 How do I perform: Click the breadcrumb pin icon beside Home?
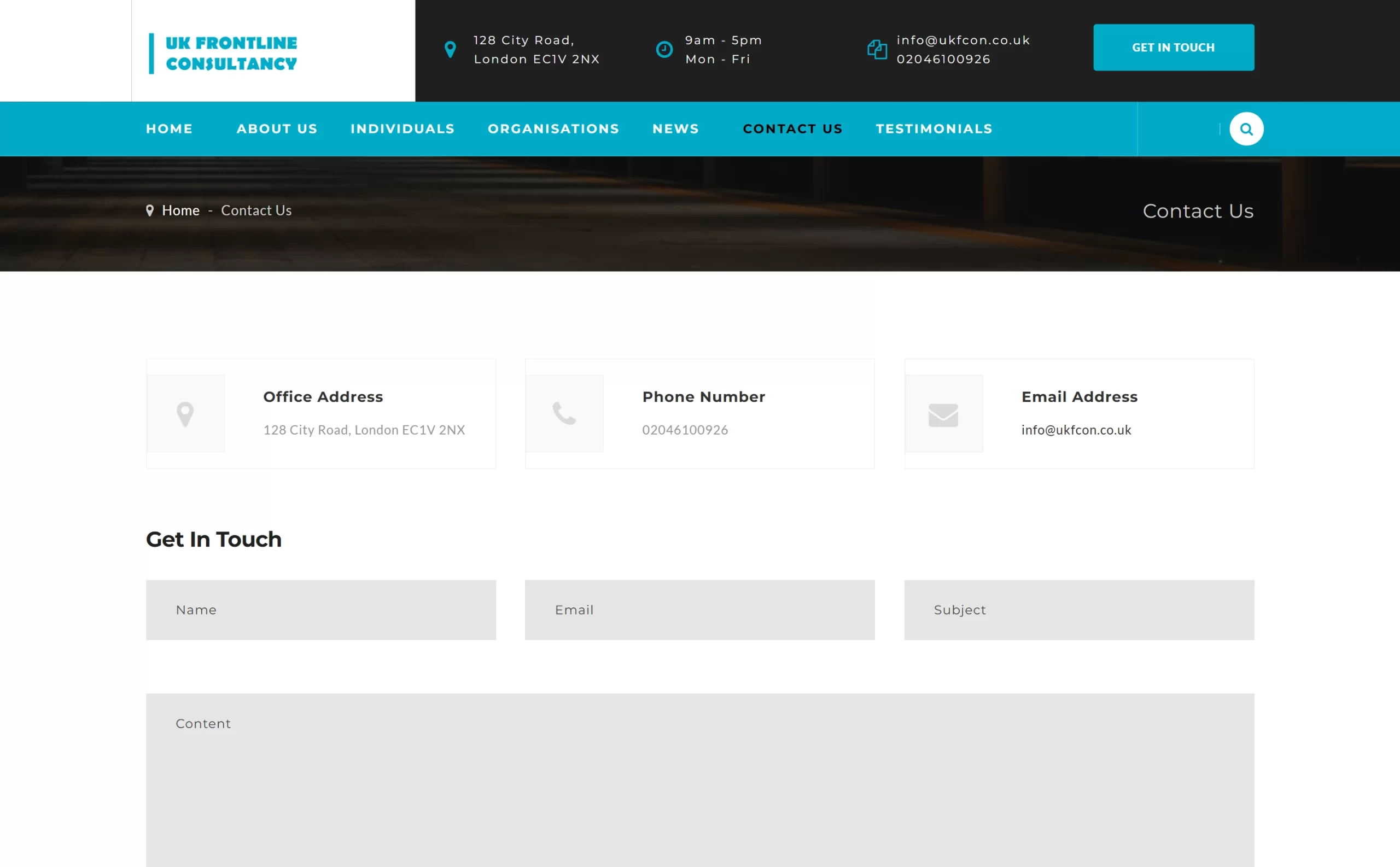[150, 210]
